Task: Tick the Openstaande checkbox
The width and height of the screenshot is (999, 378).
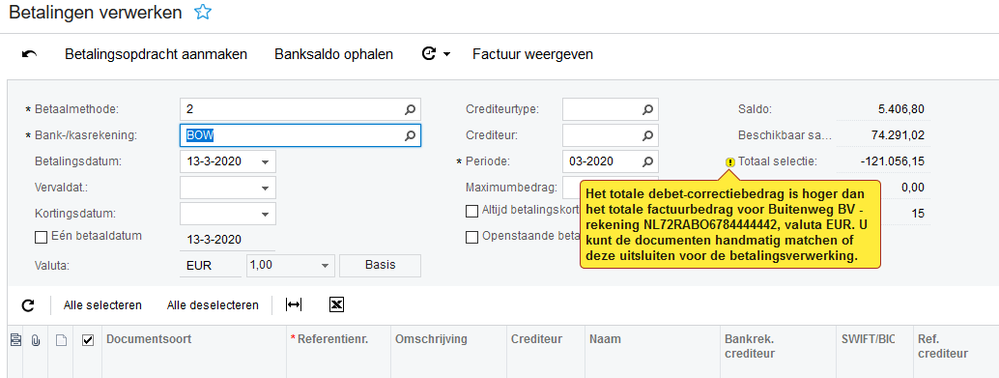Action: pyautogui.click(x=472, y=237)
